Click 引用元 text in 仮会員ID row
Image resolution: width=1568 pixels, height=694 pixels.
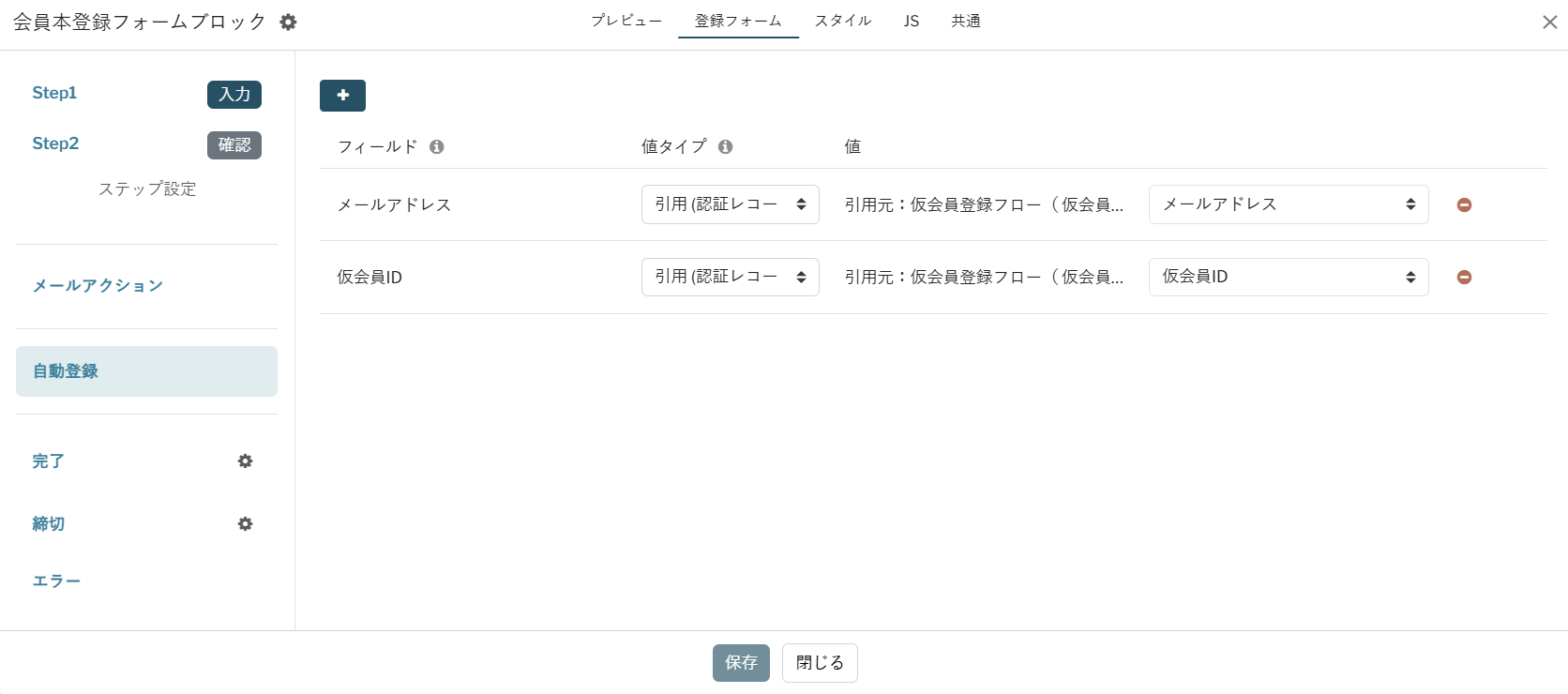[984, 277]
